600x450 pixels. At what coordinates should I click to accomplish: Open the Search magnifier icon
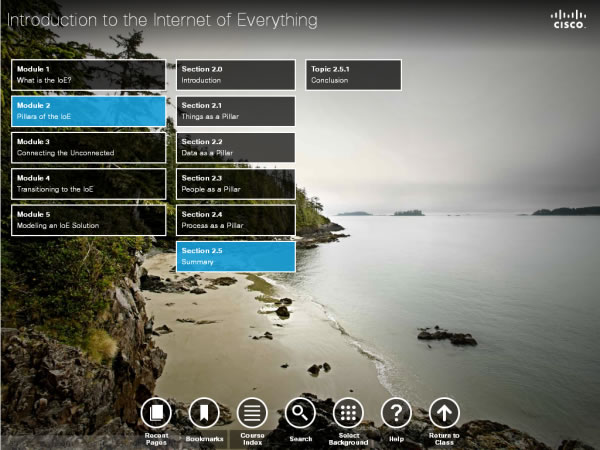click(300, 412)
